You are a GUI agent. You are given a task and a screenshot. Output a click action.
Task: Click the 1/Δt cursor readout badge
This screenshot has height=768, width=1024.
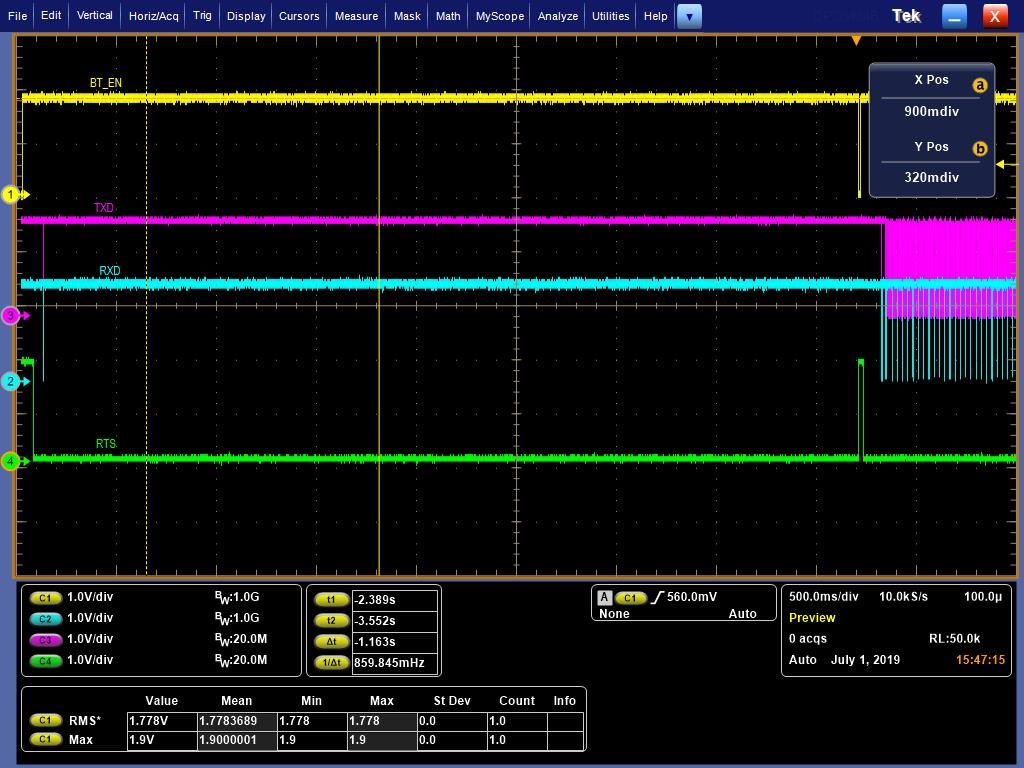pyautogui.click(x=331, y=663)
